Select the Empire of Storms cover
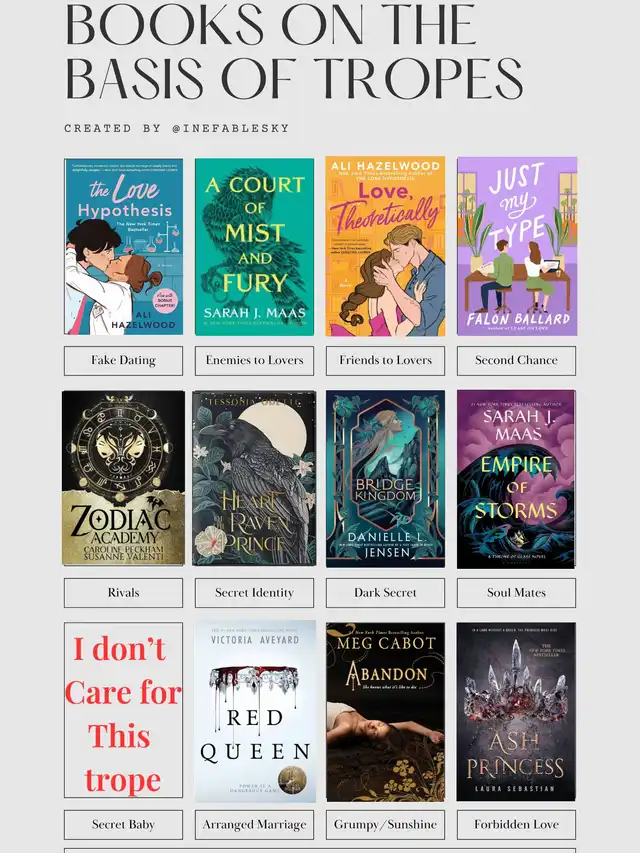 (516, 479)
